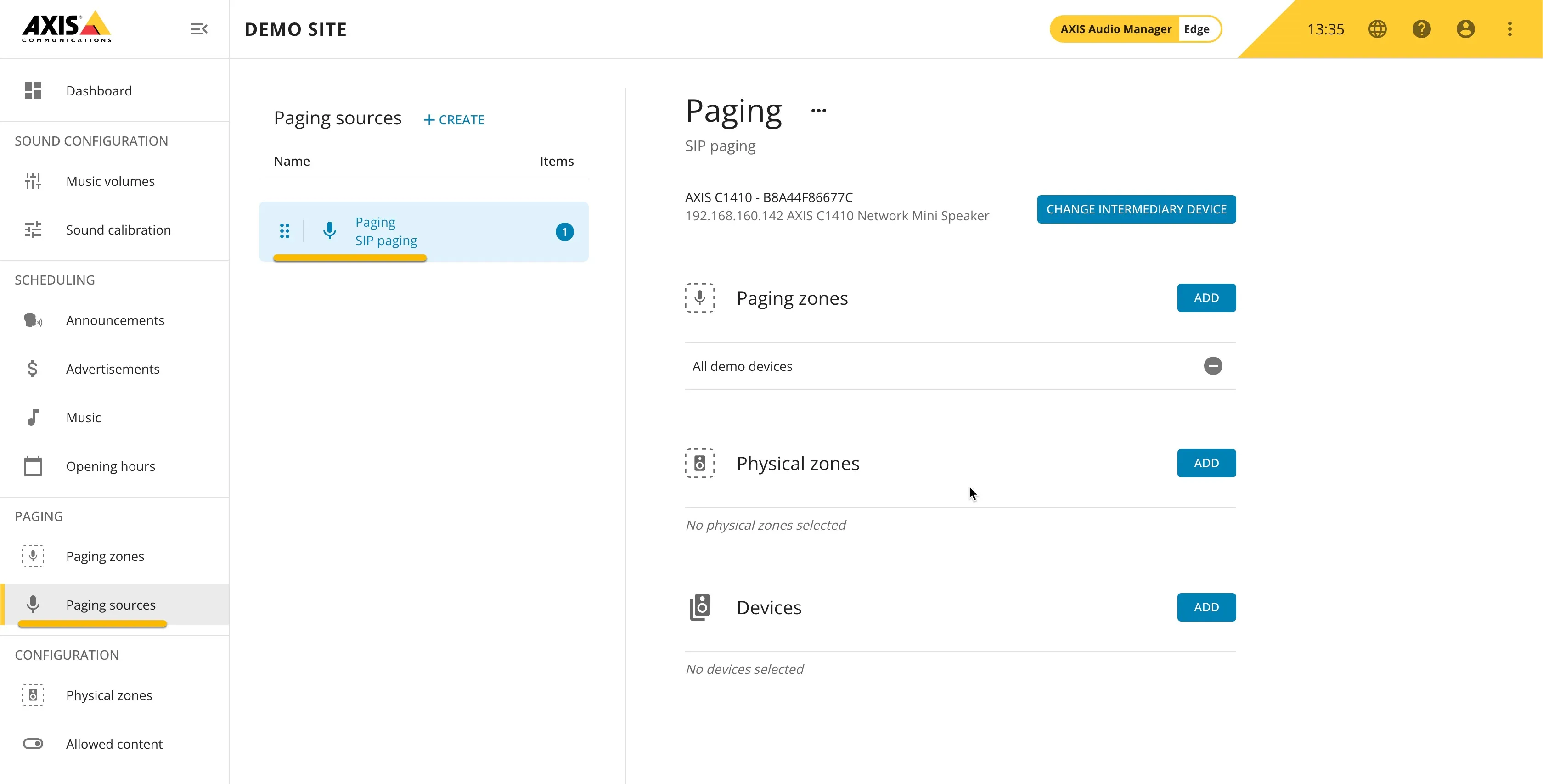Open the Music scheduling page

[x=114, y=417]
